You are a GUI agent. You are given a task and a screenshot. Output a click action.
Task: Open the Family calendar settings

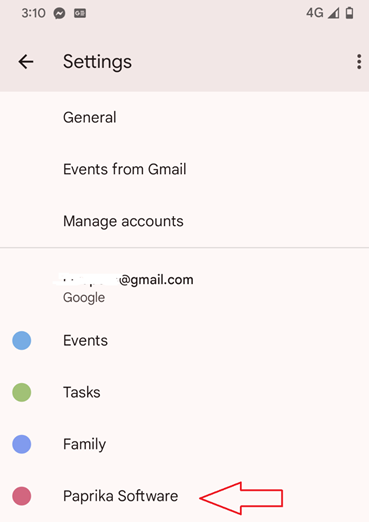coord(185,444)
